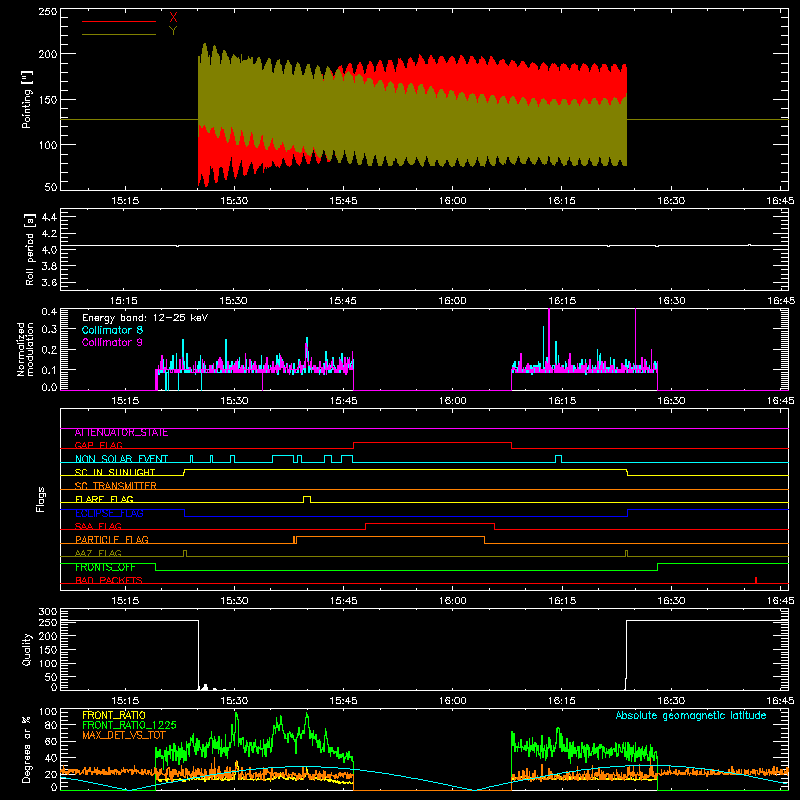
Task: Select the AAZ_FLAG label
Action: pyautogui.click(x=98, y=554)
